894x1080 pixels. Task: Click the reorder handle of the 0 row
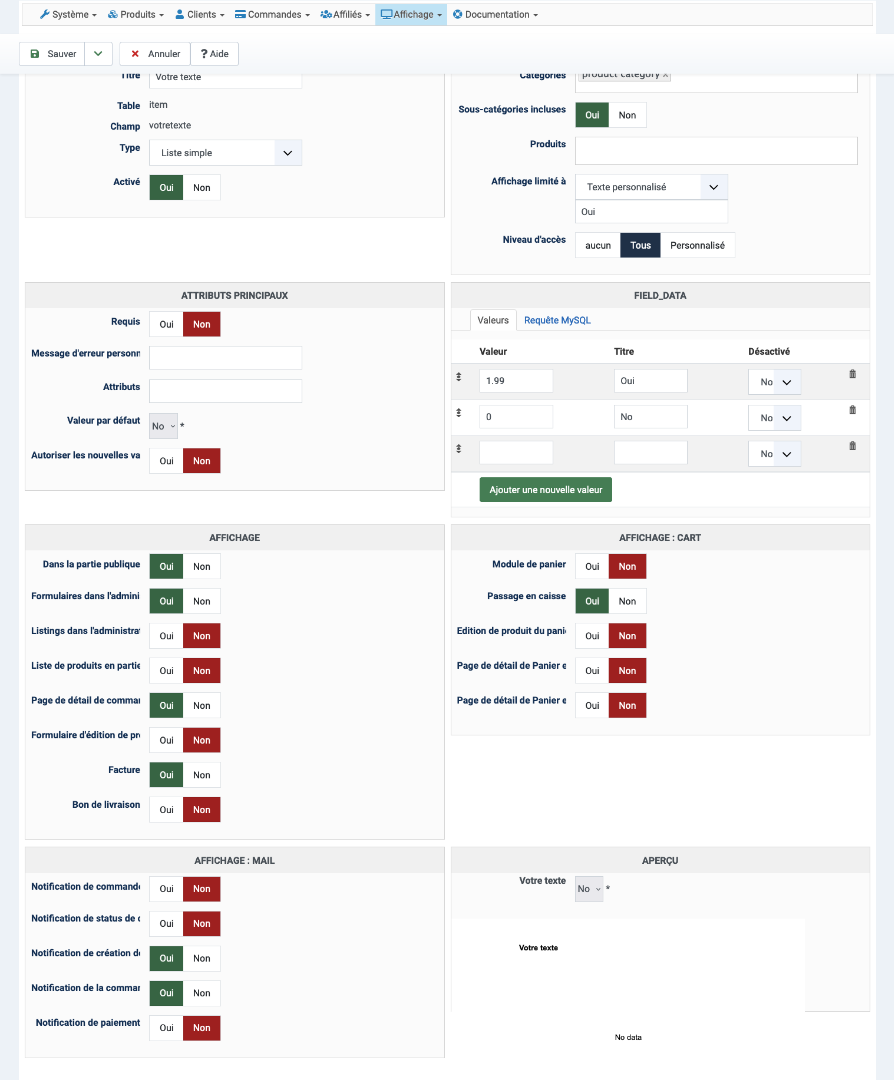[x=459, y=413]
